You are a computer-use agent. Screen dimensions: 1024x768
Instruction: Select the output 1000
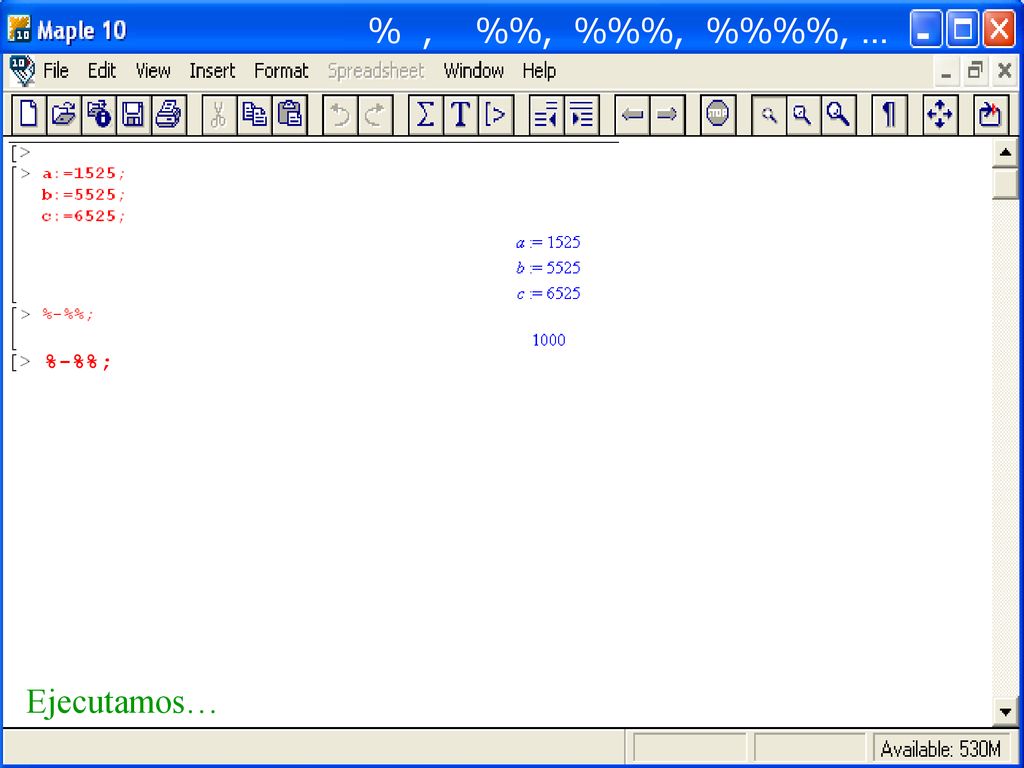click(x=549, y=340)
